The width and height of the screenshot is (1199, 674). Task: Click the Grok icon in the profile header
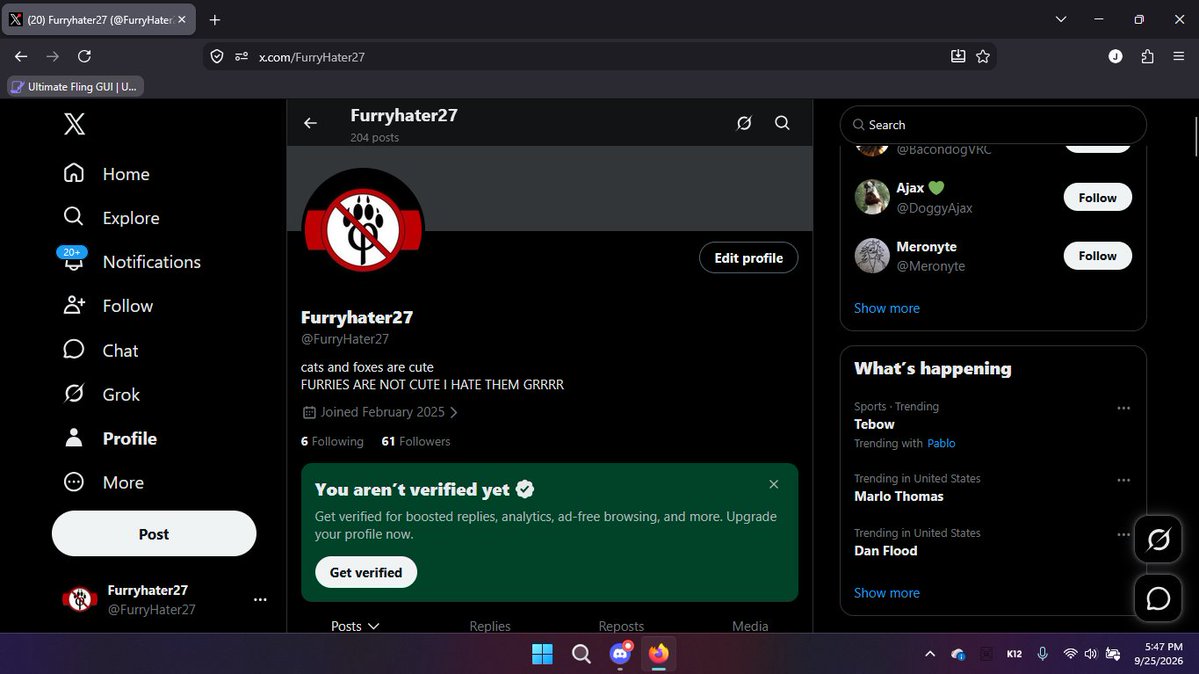[x=743, y=123]
